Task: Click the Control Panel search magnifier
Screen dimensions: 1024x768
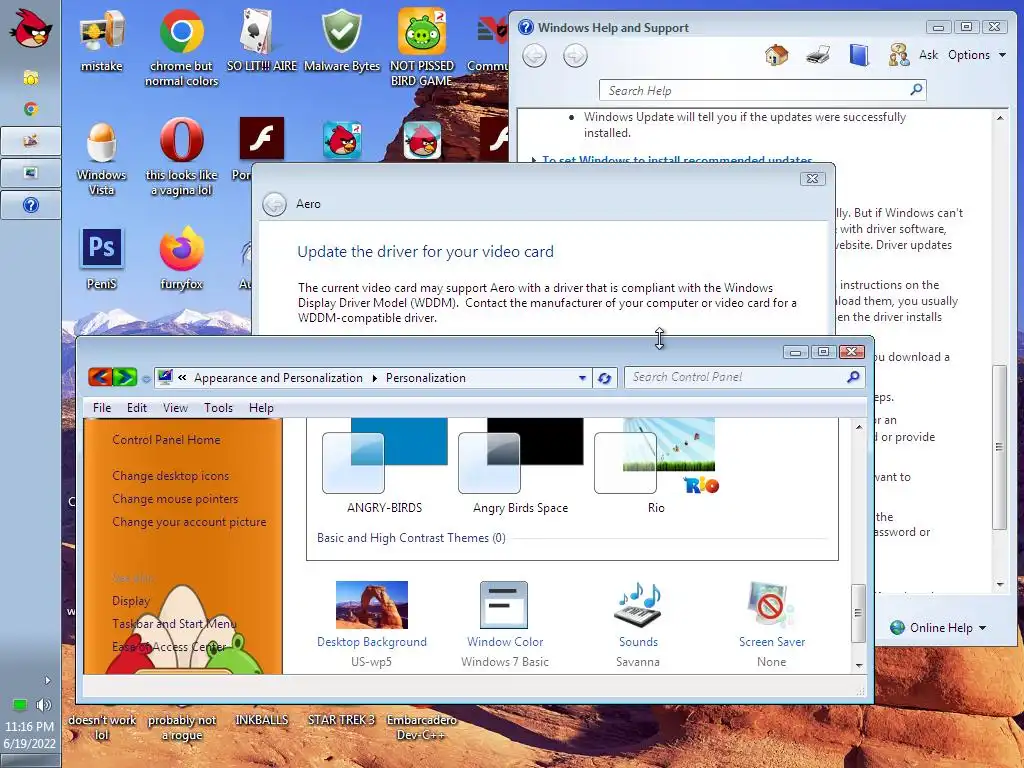Action: click(853, 377)
